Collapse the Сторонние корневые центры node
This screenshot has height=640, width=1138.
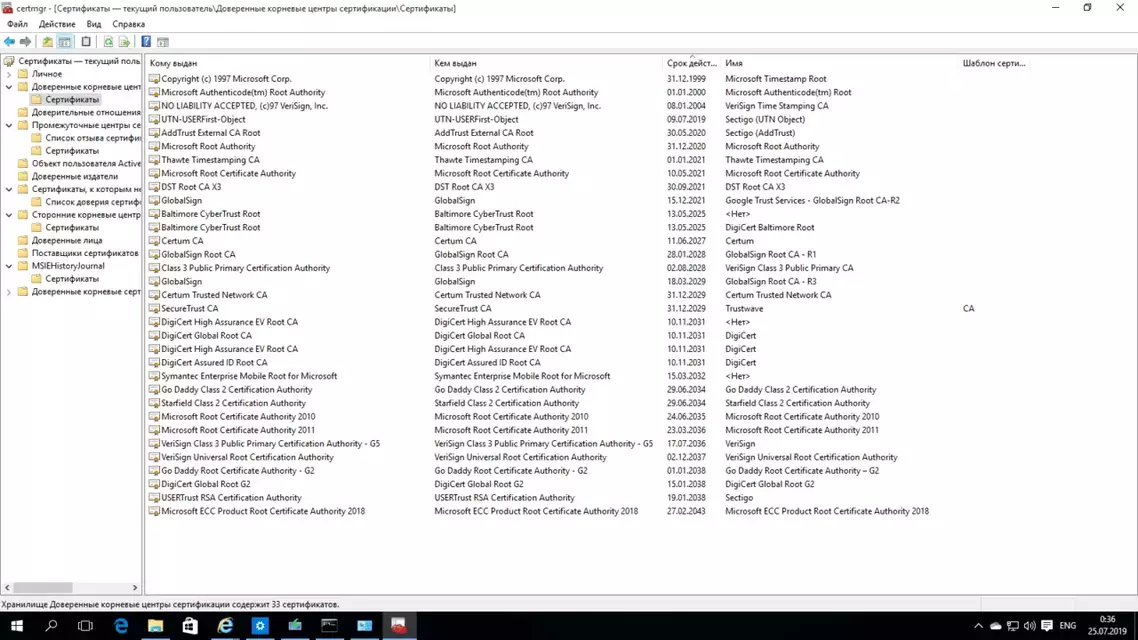coord(9,215)
